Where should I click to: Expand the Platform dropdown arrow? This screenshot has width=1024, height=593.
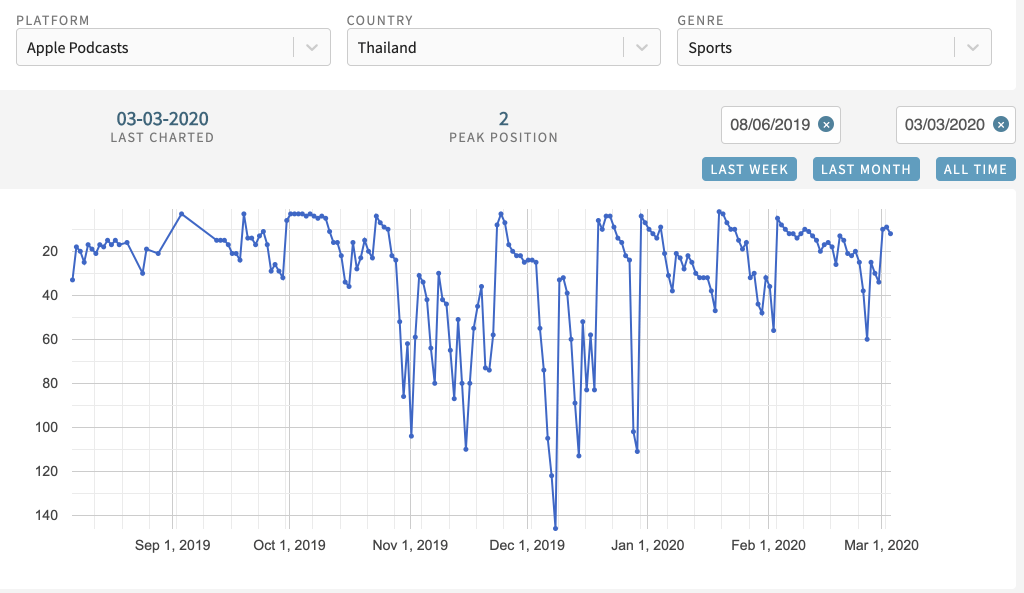312,47
